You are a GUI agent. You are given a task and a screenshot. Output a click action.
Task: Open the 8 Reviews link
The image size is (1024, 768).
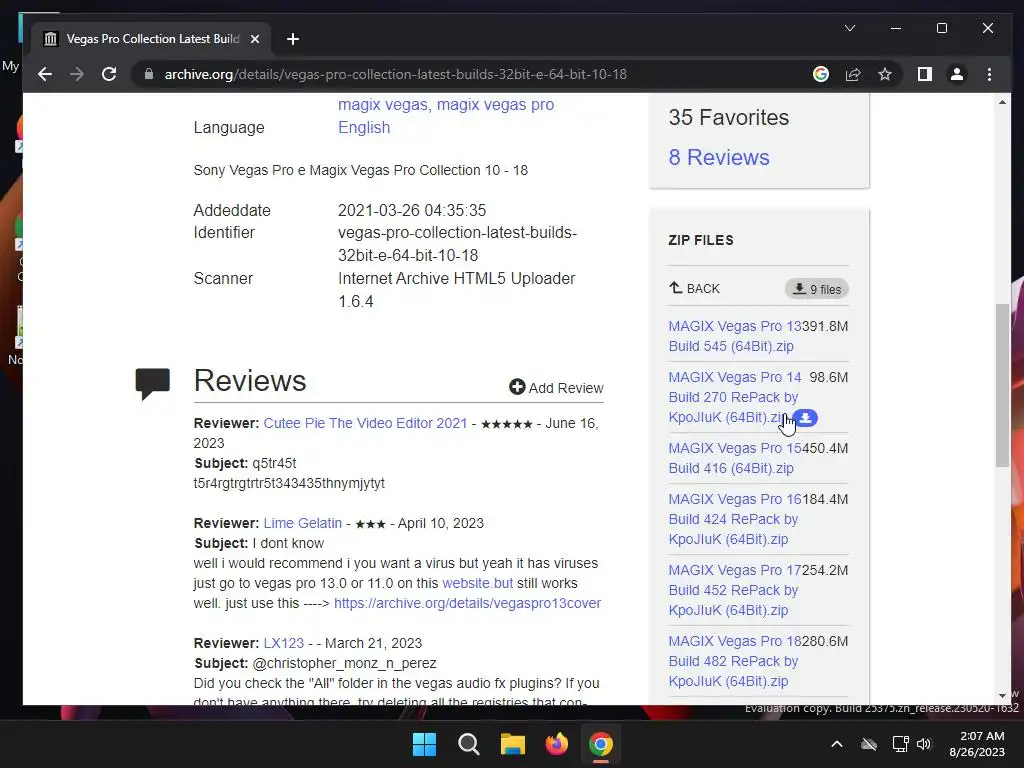pos(719,157)
